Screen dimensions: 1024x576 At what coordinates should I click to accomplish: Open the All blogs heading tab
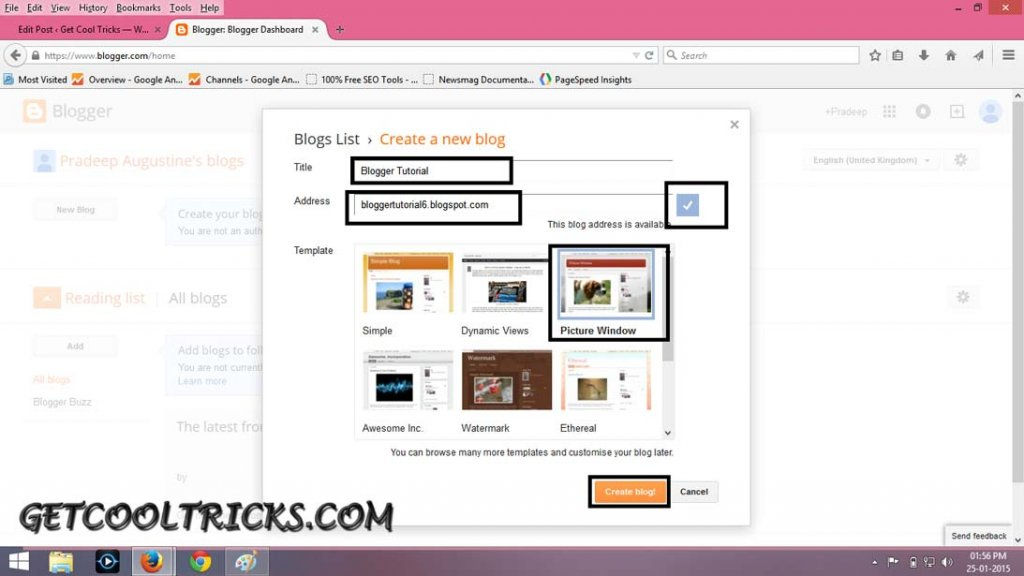[198, 298]
